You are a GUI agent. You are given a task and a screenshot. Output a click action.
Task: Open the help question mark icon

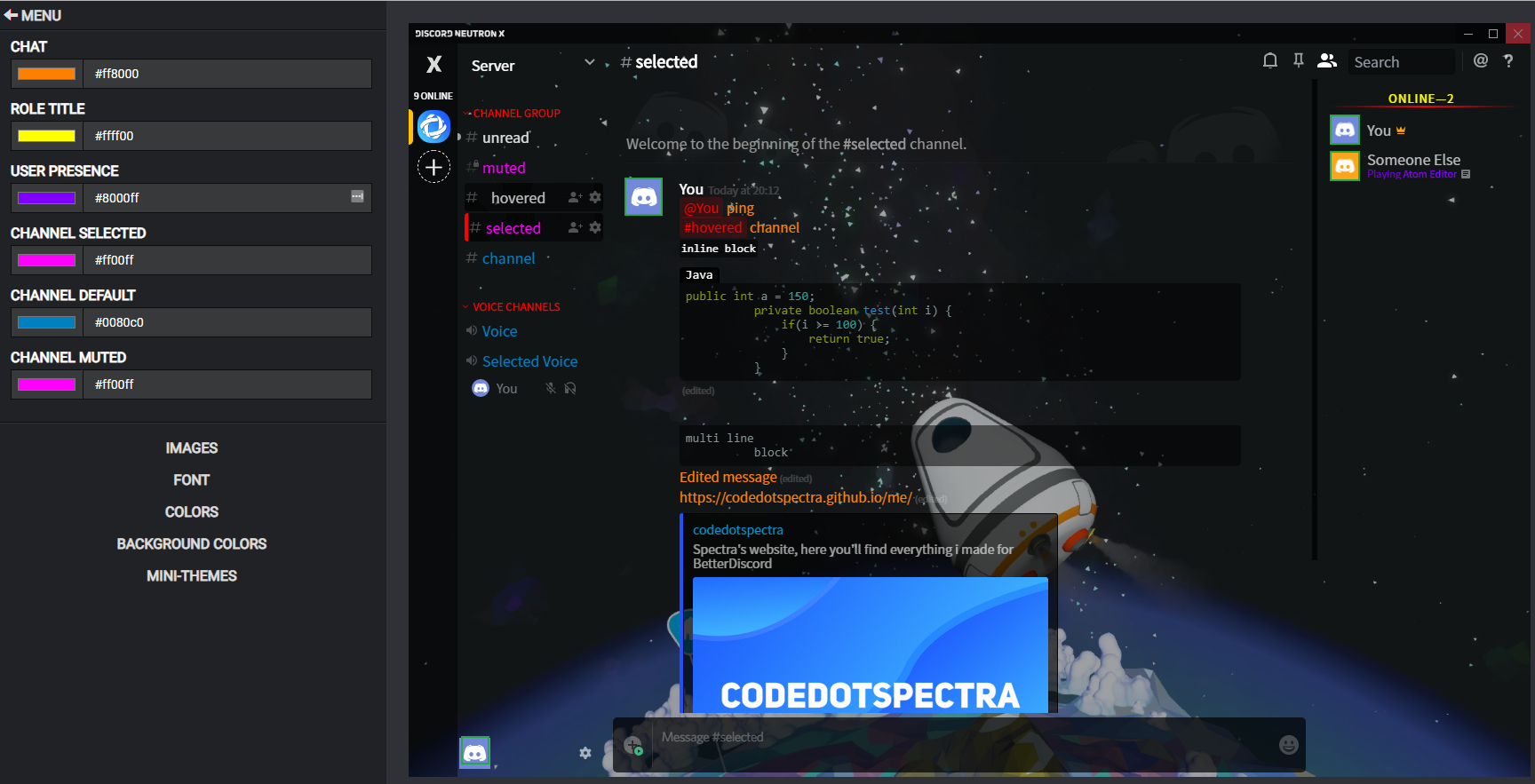[1508, 60]
